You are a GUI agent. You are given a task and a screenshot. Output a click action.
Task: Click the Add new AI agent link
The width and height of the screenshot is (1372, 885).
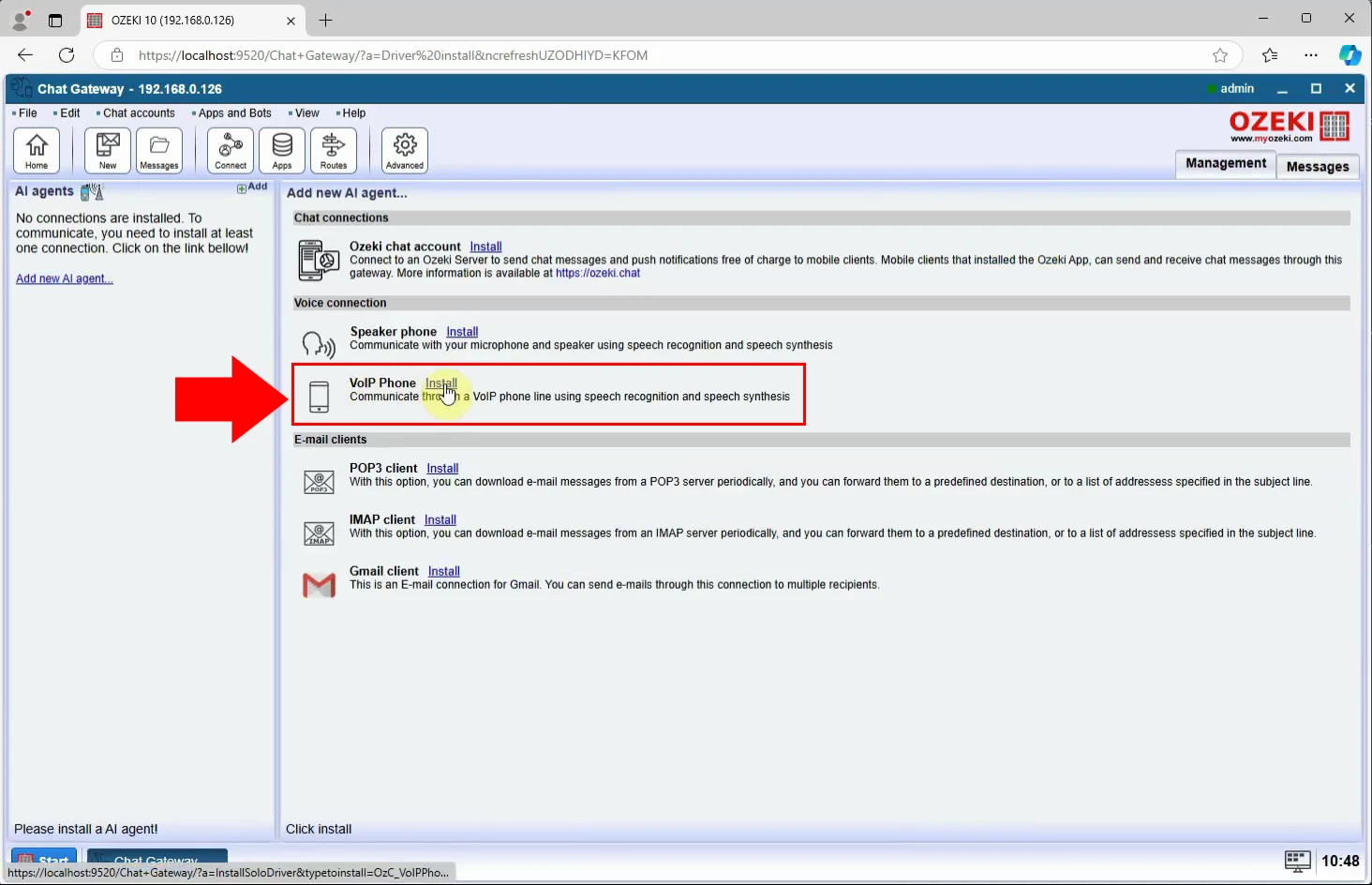coord(65,279)
